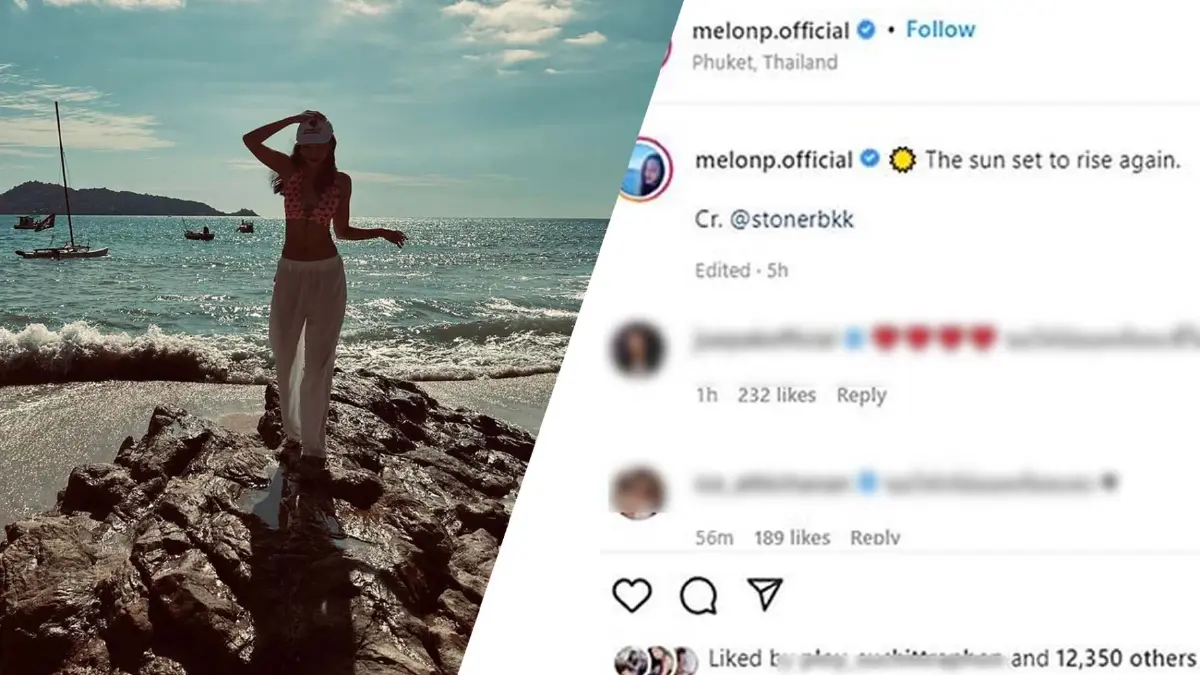The image size is (1200, 675).
Task: Open melonp.official header username
Action: [x=771, y=30]
